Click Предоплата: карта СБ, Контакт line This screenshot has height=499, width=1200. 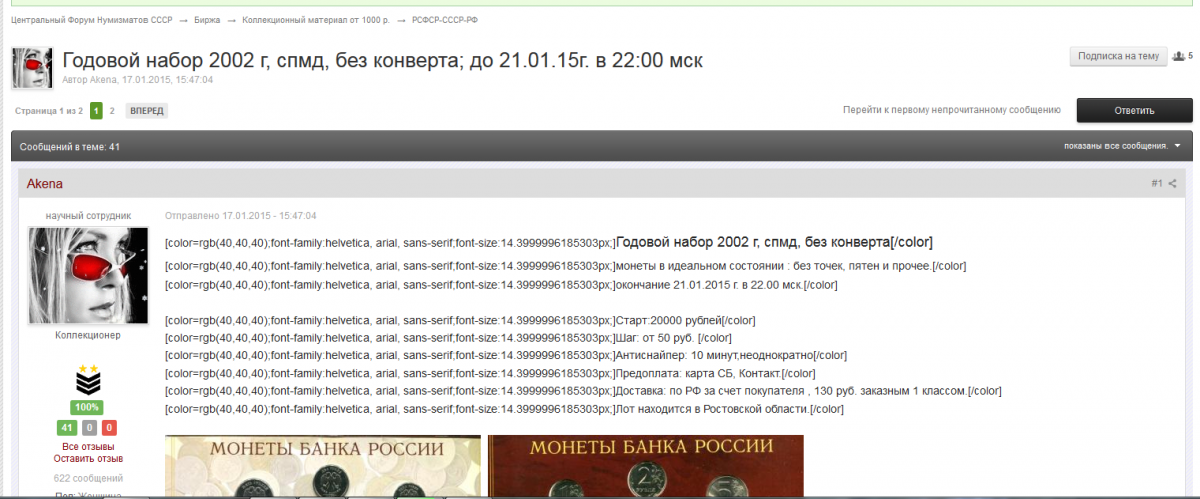pyautogui.click(x=488, y=373)
